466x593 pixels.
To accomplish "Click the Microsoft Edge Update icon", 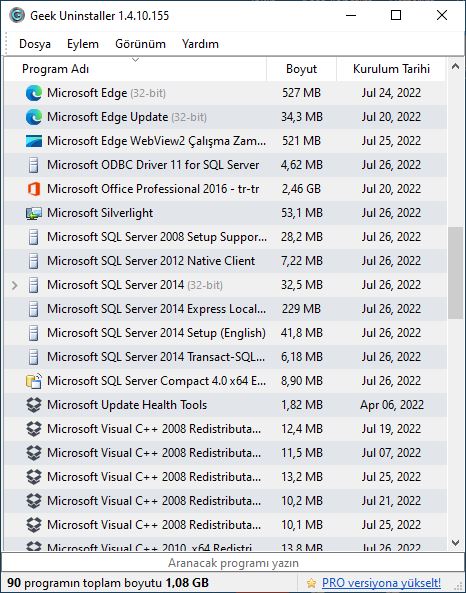I will (x=34, y=117).
